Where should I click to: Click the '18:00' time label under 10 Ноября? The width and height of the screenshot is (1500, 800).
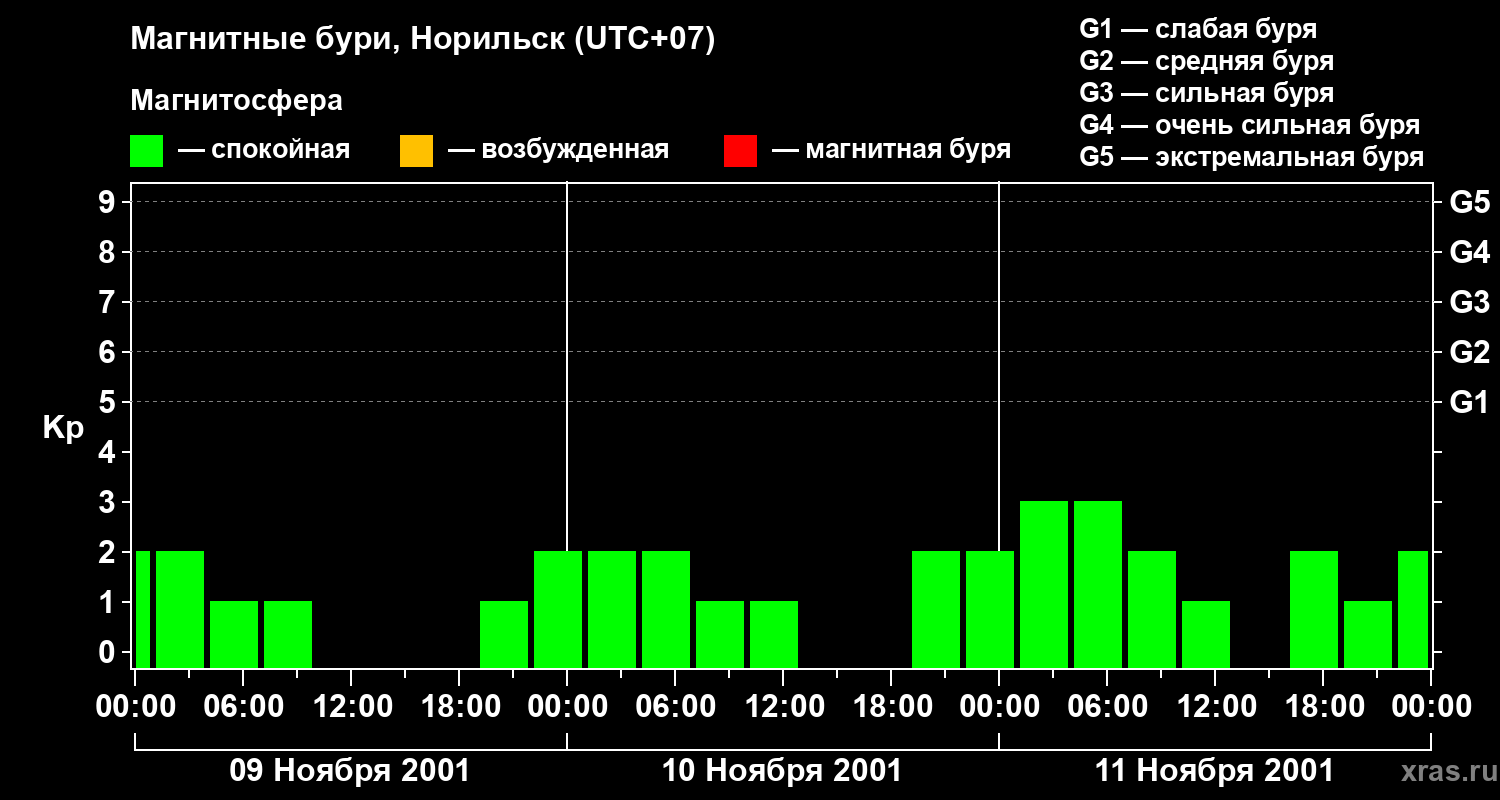pyautogui.click(x=891, y=707)
